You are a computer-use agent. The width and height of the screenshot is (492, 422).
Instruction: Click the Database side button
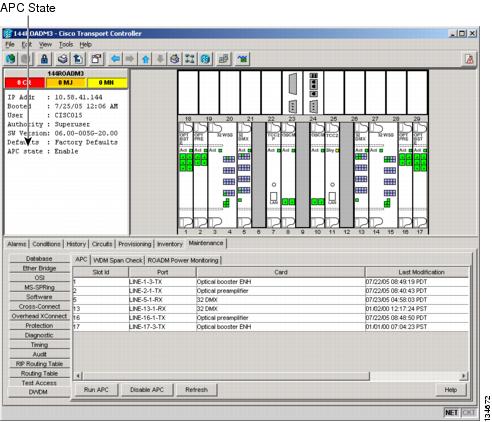(39, 259)
